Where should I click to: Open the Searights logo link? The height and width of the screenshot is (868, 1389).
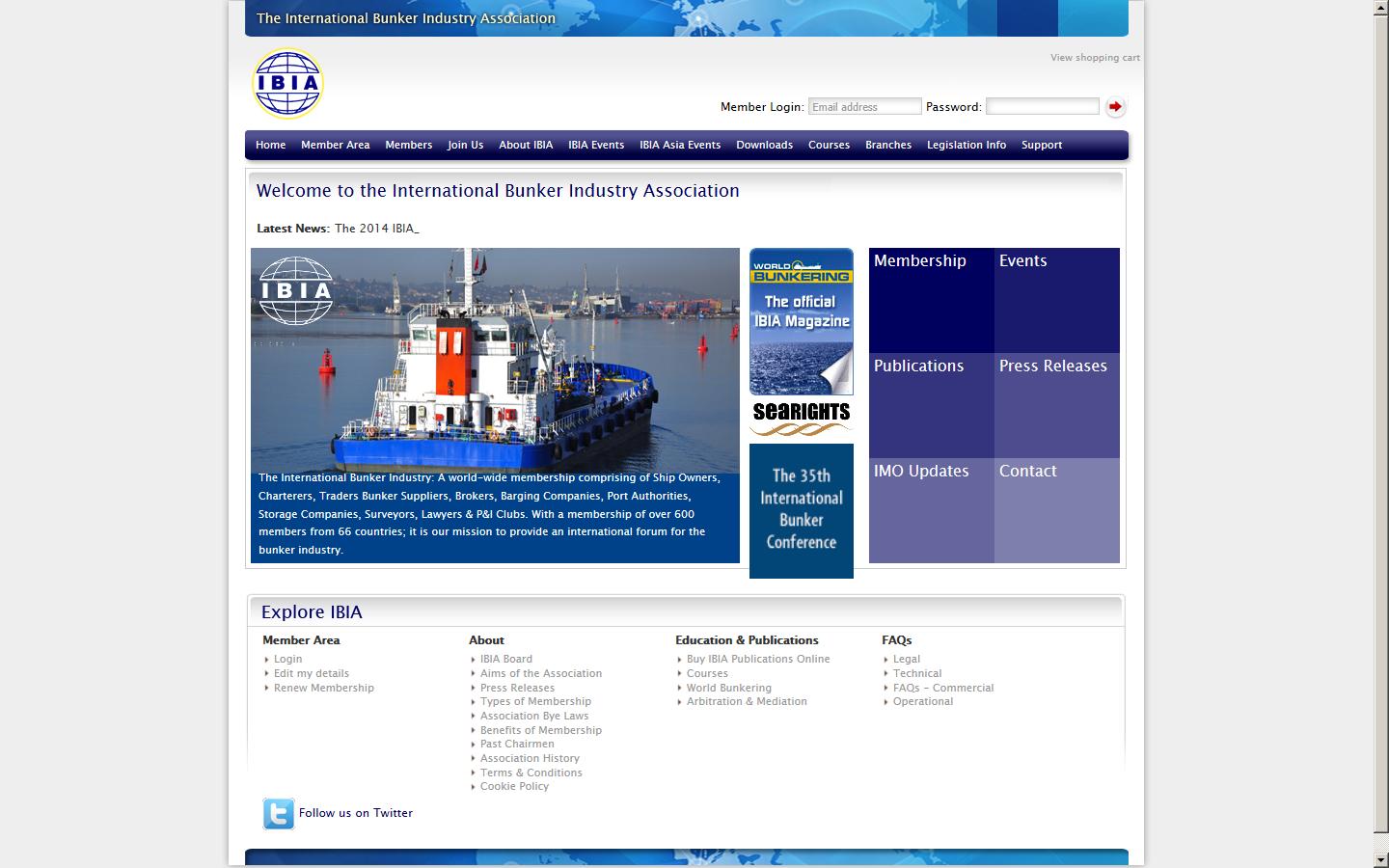pos(801,415)
